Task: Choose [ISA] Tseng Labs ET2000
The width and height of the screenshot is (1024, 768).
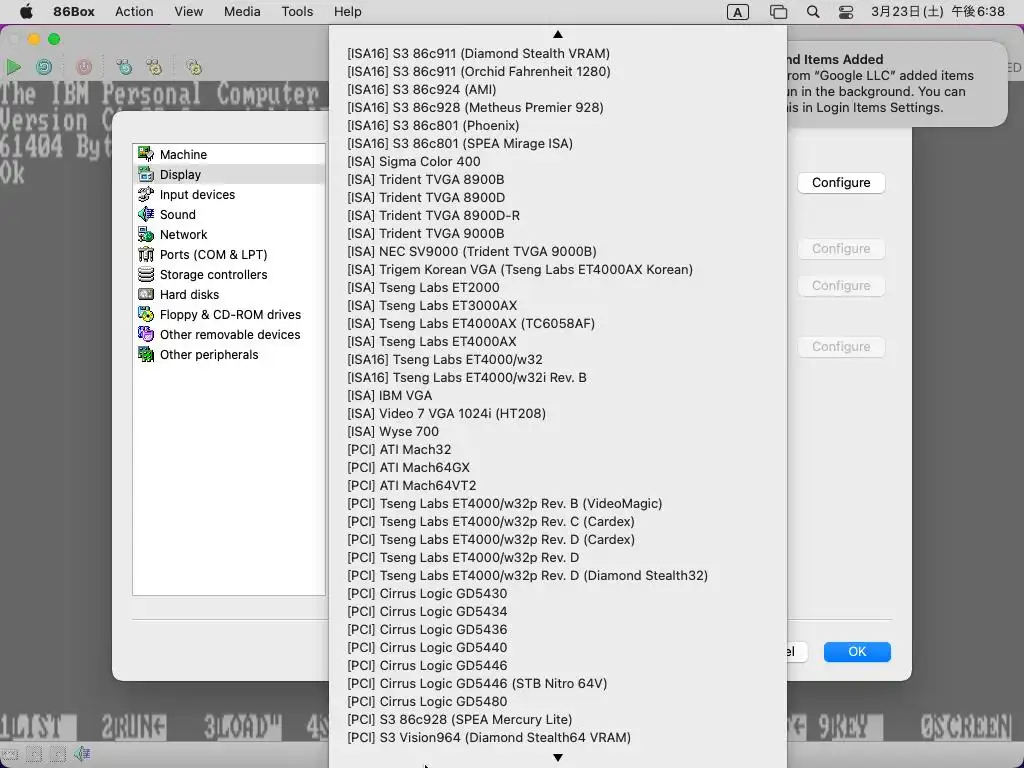Action: [x=558, y=287]
